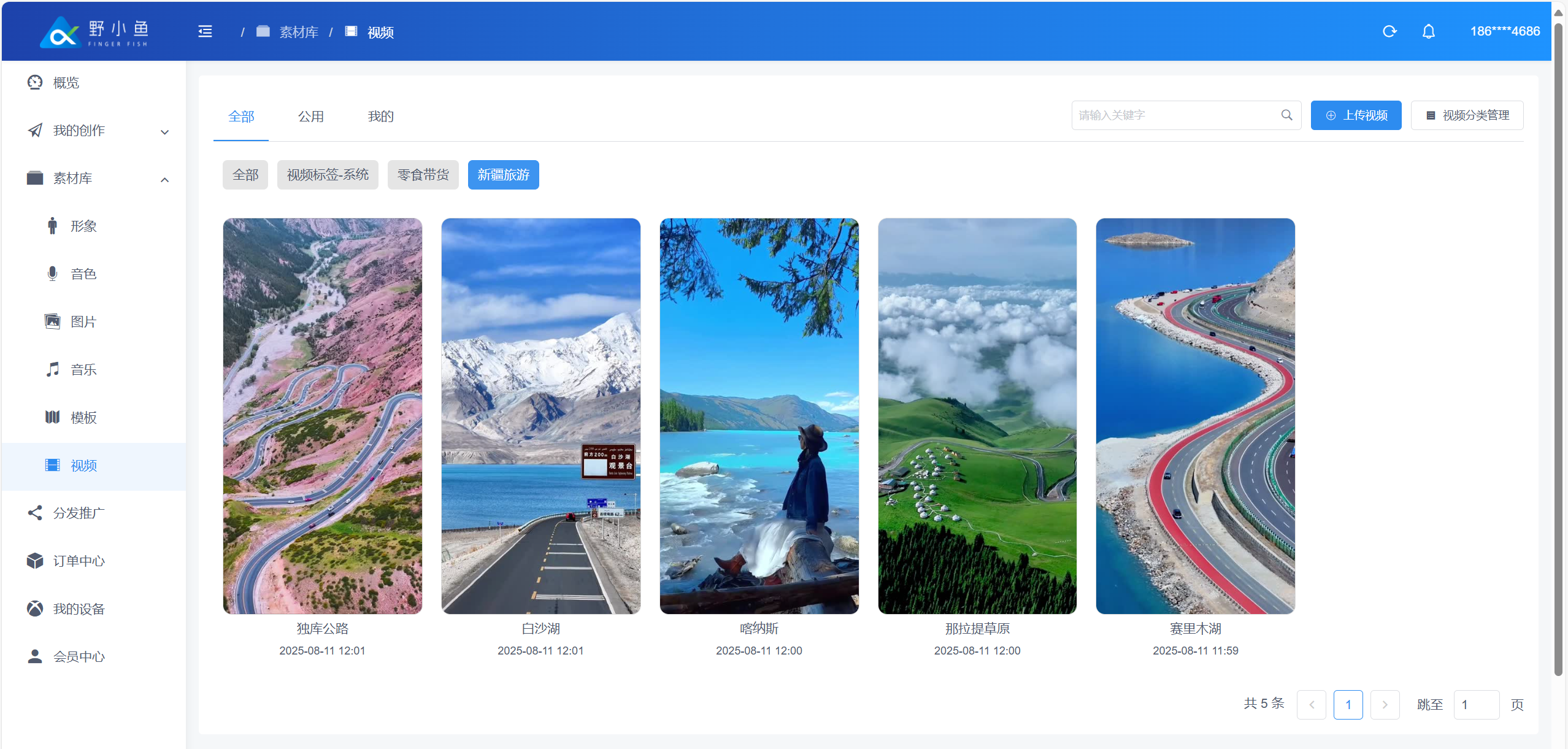Filter by 零食带货 tag
This screenshot has width=1568, height=749.
coord(423,175)
